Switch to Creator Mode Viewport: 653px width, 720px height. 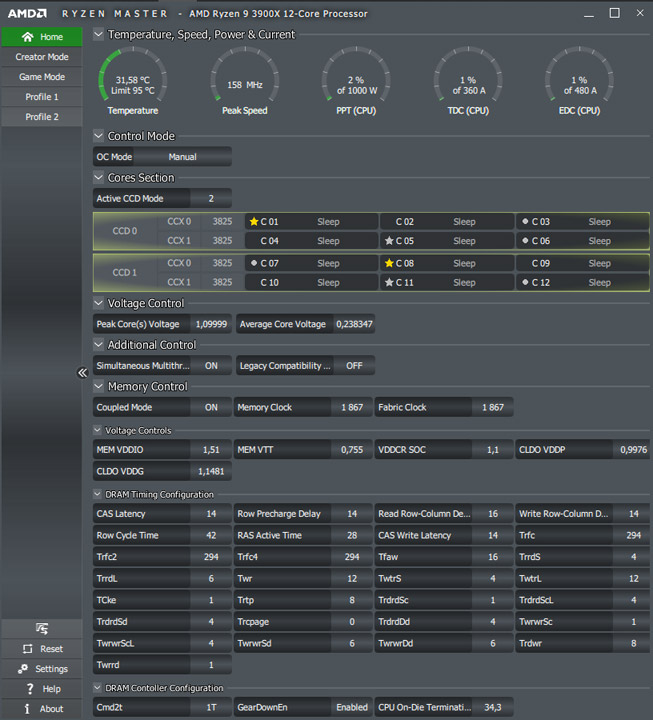tap(42, 57)
